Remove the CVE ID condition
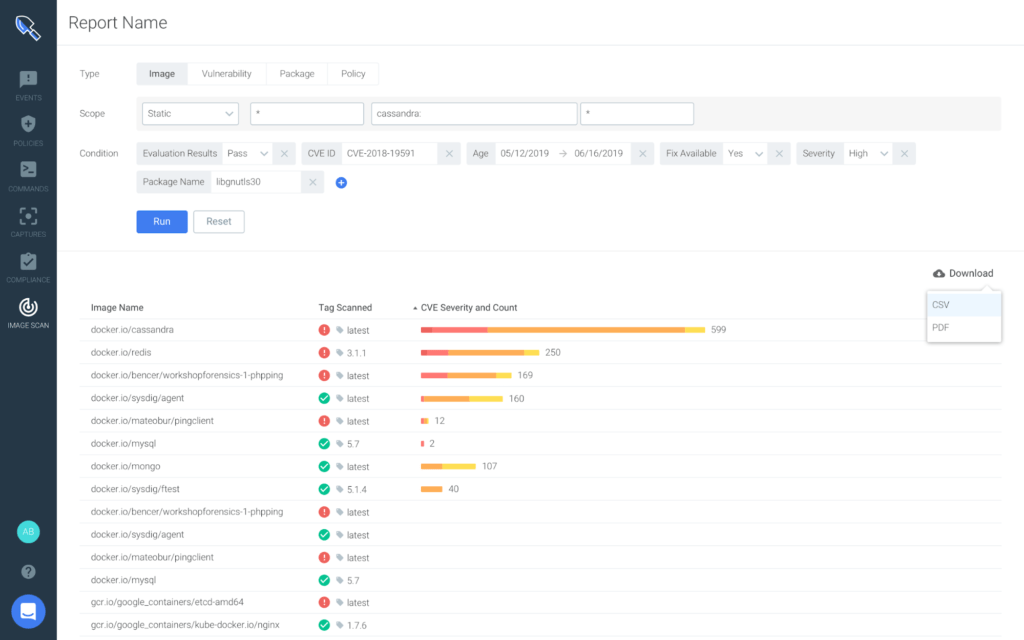The height and width of the screenshot is (640, 1024). (449, 154)
